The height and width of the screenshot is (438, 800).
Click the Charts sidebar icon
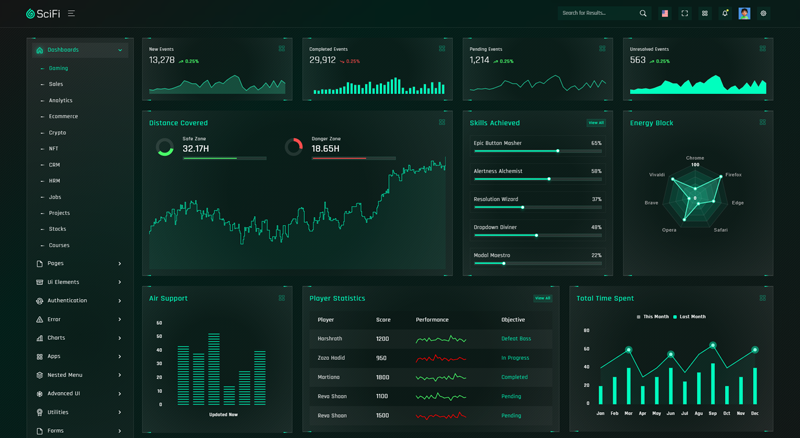[40, 338]
